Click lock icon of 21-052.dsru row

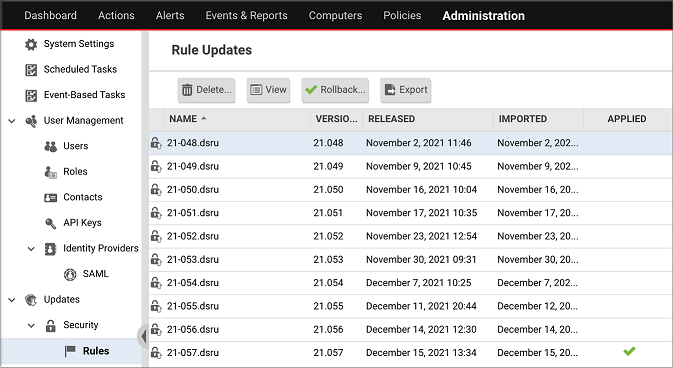156,236
